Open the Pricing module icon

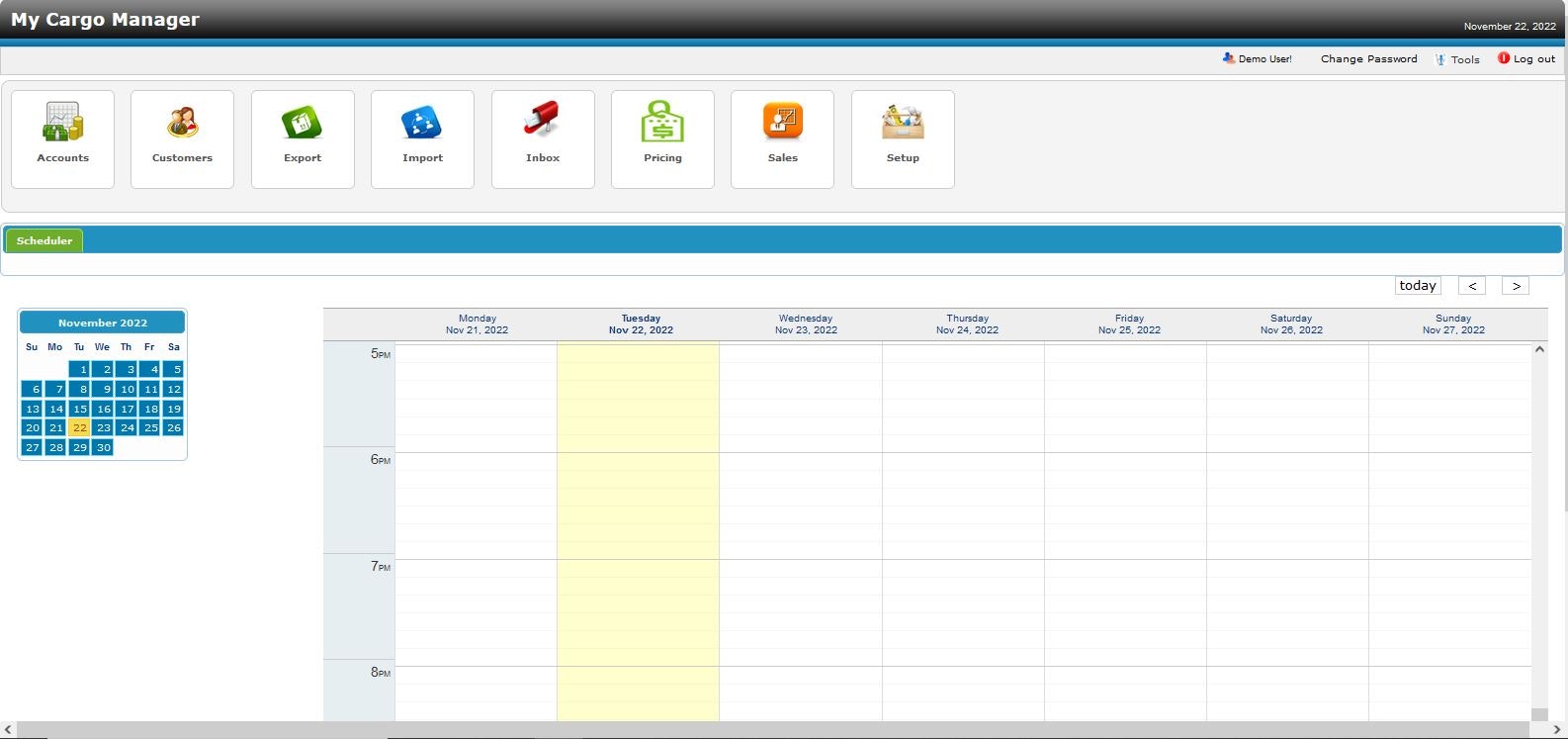click(x=662, y=139)
